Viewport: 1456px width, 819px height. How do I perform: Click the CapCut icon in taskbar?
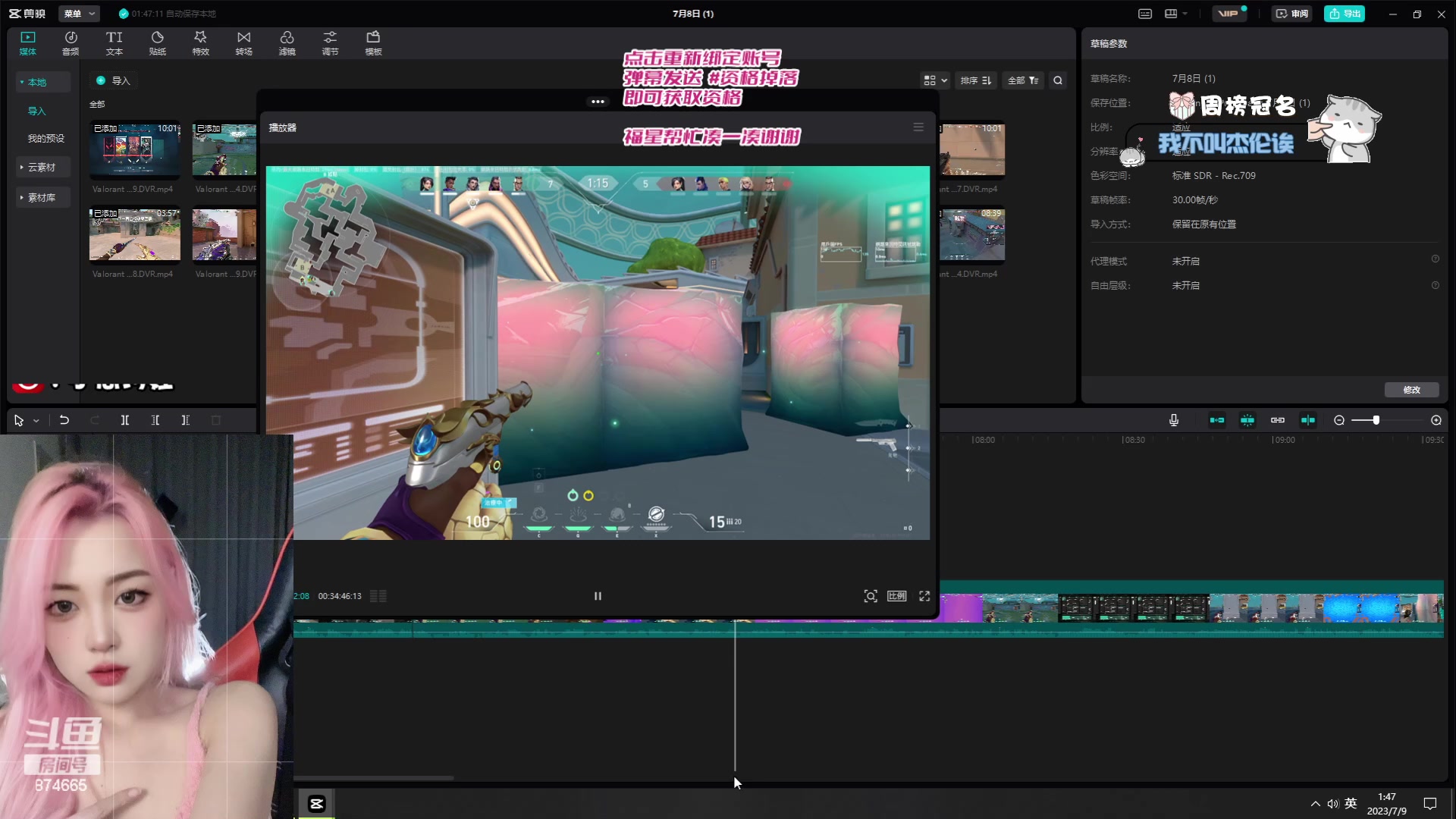coord(316,804)
